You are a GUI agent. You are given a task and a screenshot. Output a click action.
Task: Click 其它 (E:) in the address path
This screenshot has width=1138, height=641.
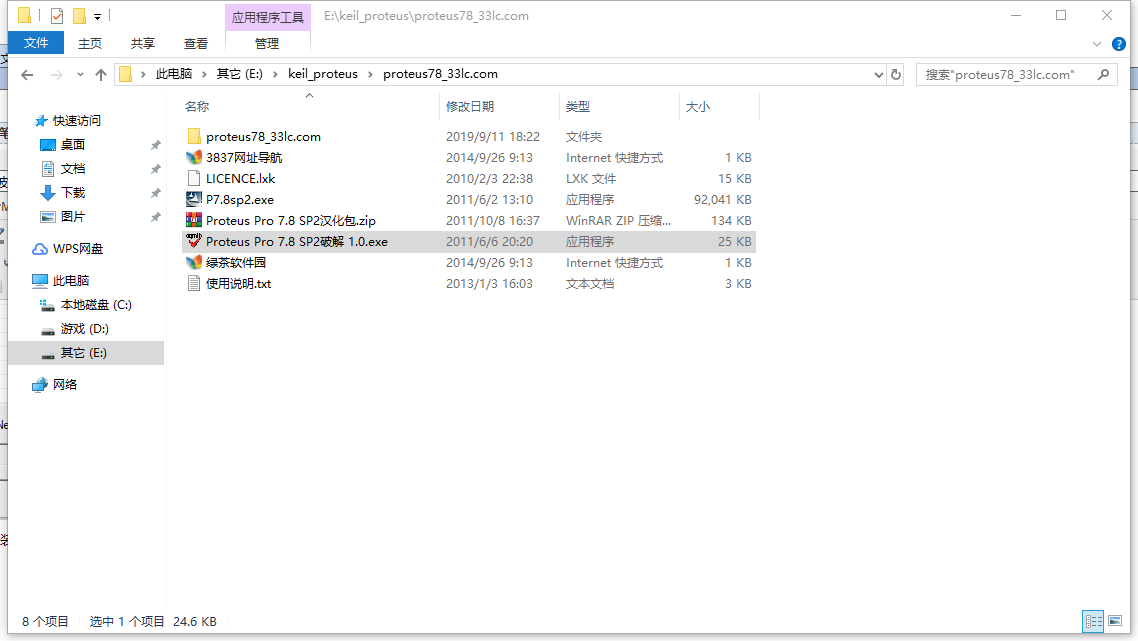pos(240,74)
